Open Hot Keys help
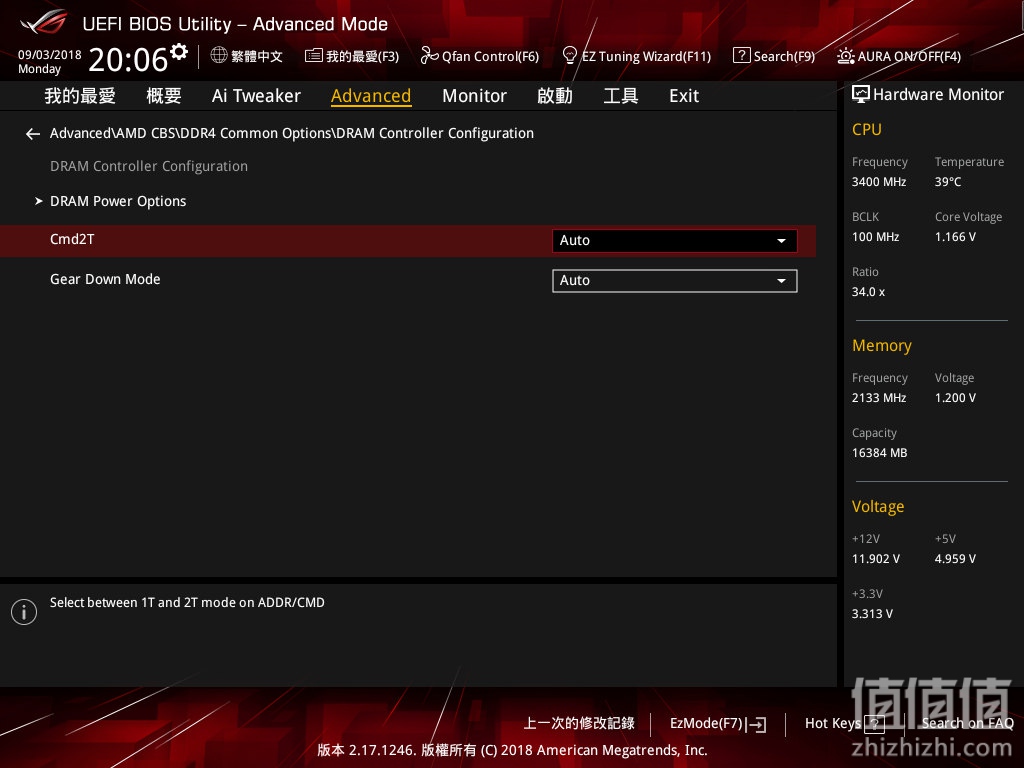Viewport: 1024px width, 768px height. coord(844,724)
